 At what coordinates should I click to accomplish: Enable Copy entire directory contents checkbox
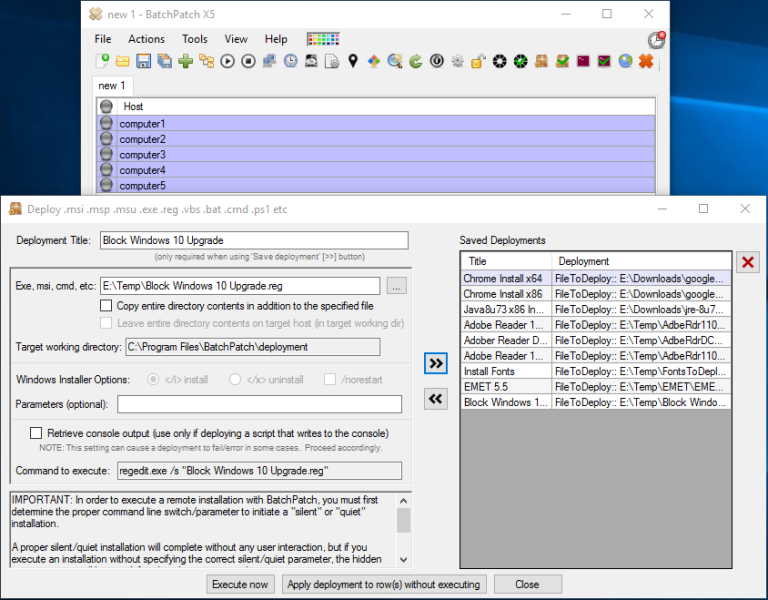pyautogui.click(x=107, y=306)
